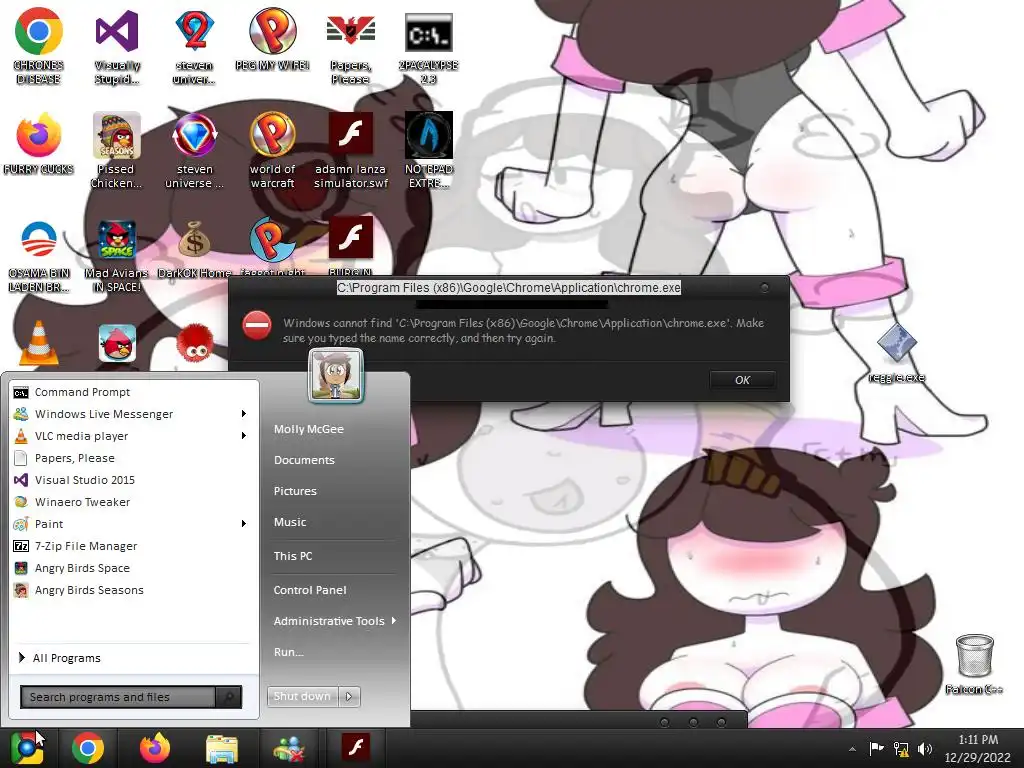Expand the VLC media player jump list arrow
Viewport: 1024px width, 768px height.
(x=244, y=436)
